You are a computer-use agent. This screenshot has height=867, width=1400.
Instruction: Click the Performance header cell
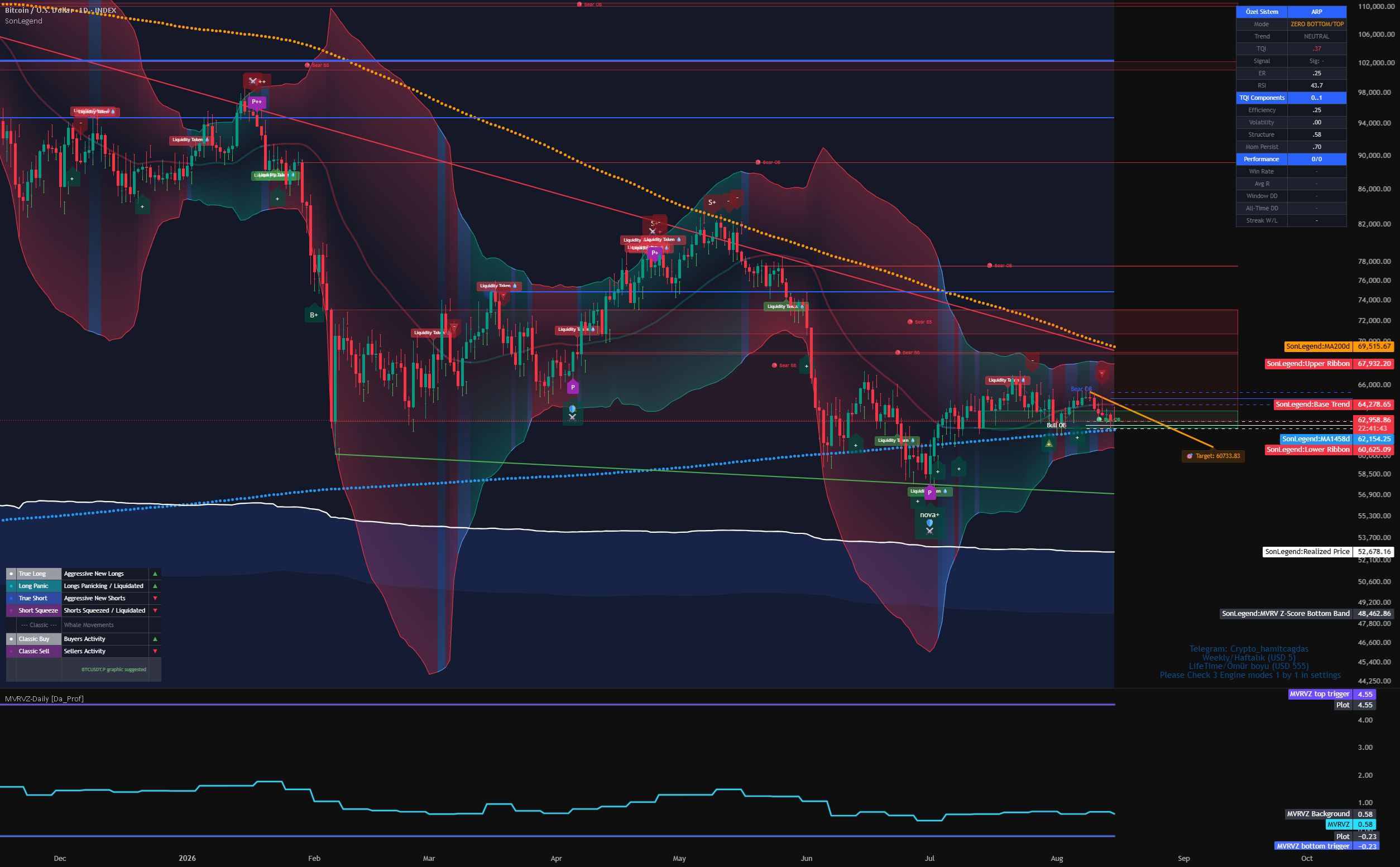tap(1262, 159)
